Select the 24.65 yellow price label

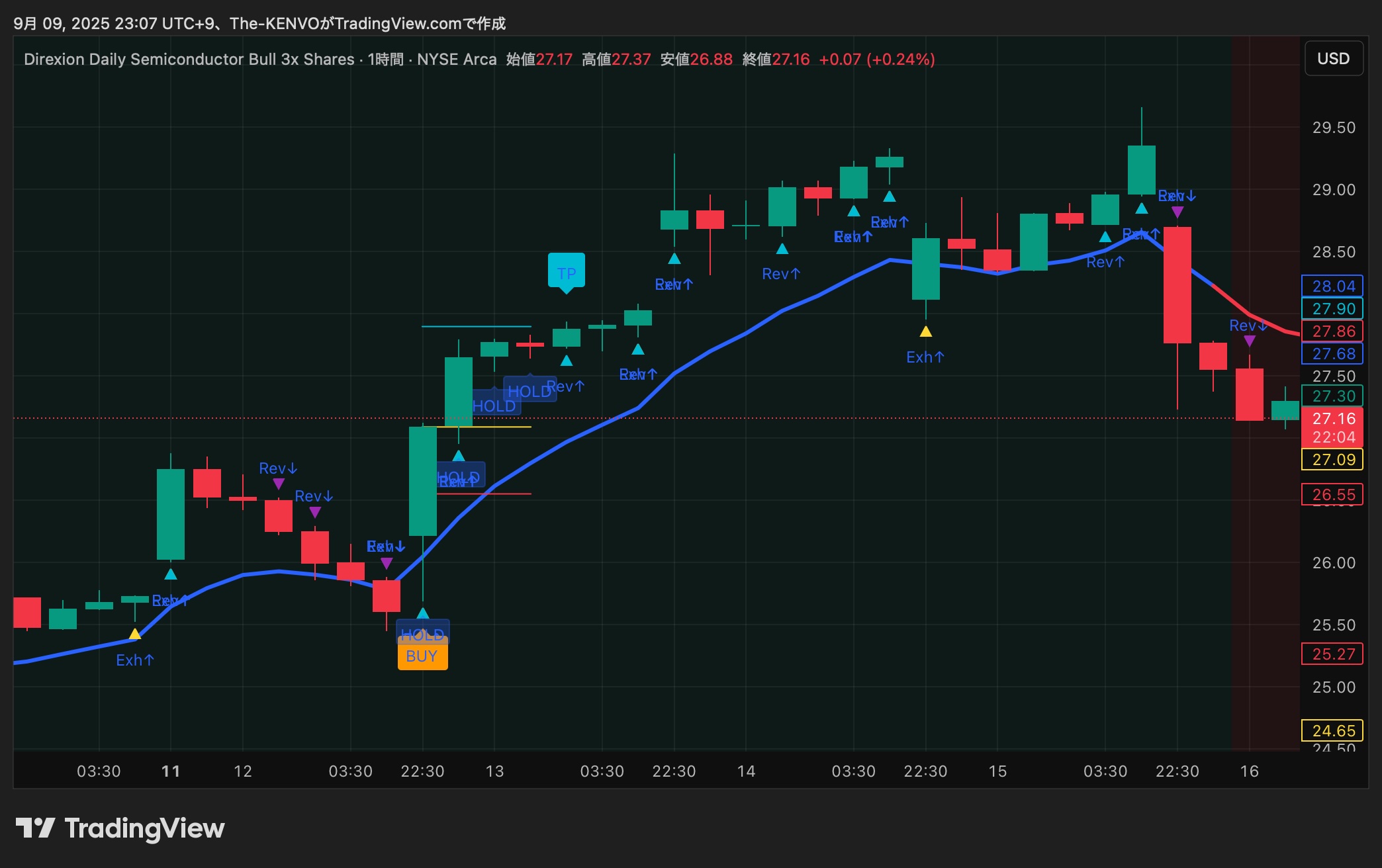1332,730
